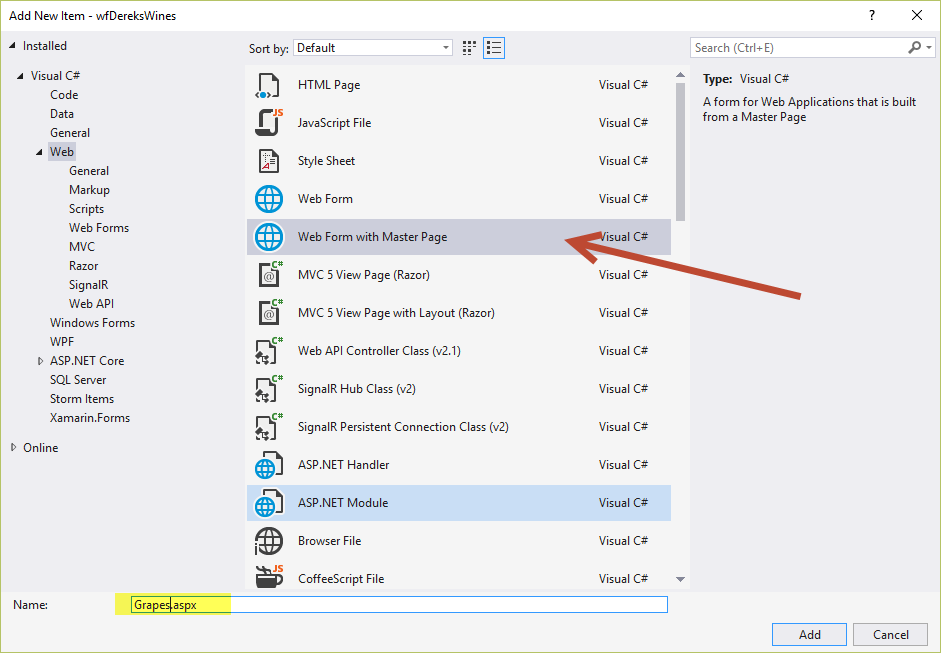
Task: Close the Add New Item dialog
Action: click(x=917, y=16)
